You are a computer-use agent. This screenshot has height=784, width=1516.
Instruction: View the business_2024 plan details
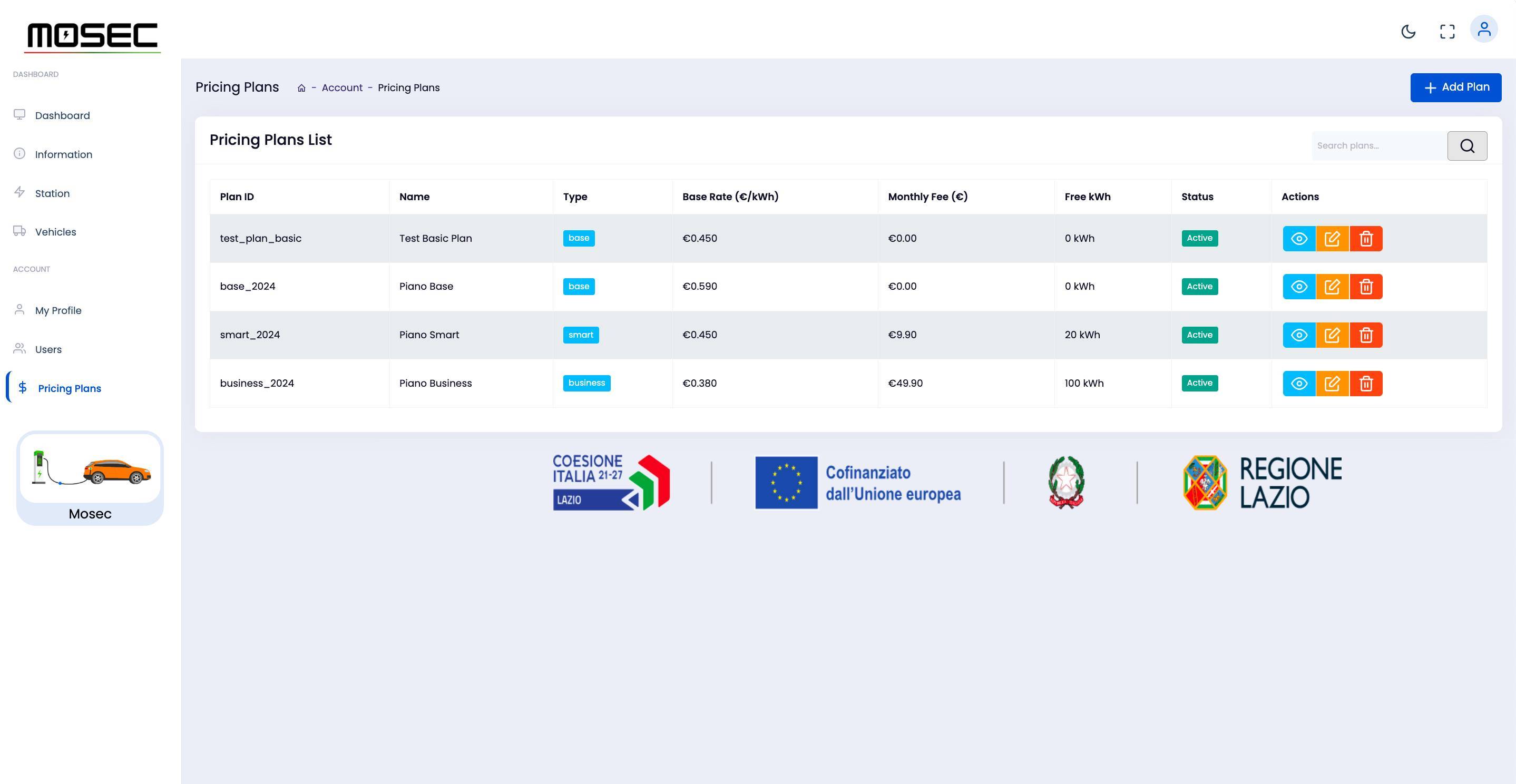coord(1299,383)
